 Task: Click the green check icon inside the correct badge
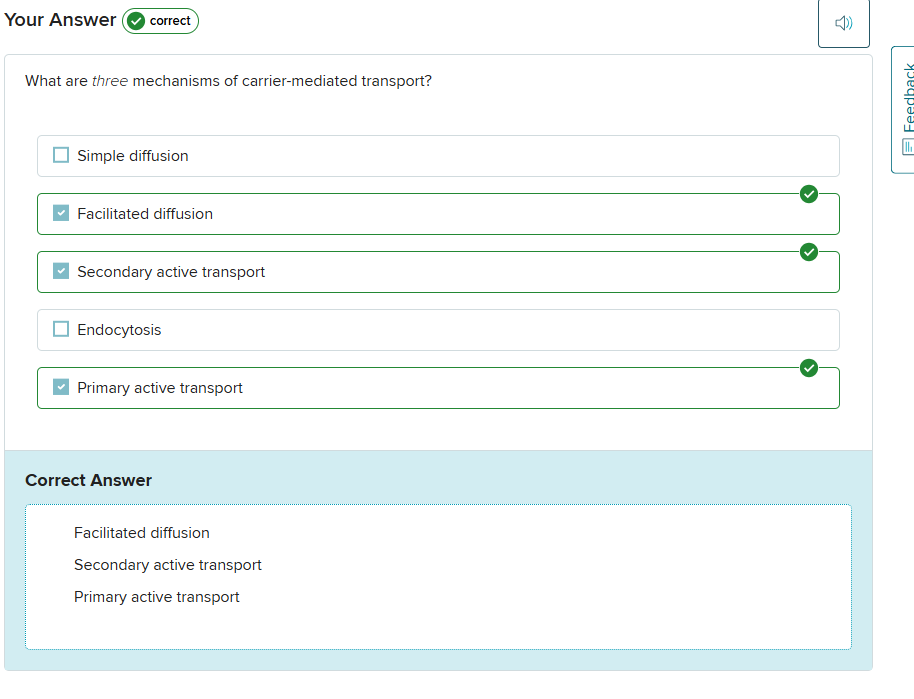click(136, 21)
